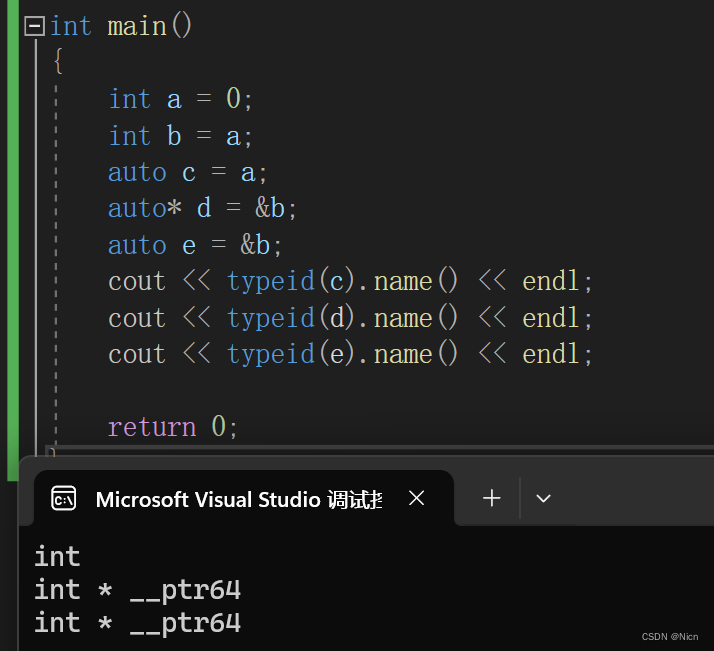The height and width of the screenshot is (651, 714).
Task: Click the first console output line 'int'
Action: [x=57, y=556]
